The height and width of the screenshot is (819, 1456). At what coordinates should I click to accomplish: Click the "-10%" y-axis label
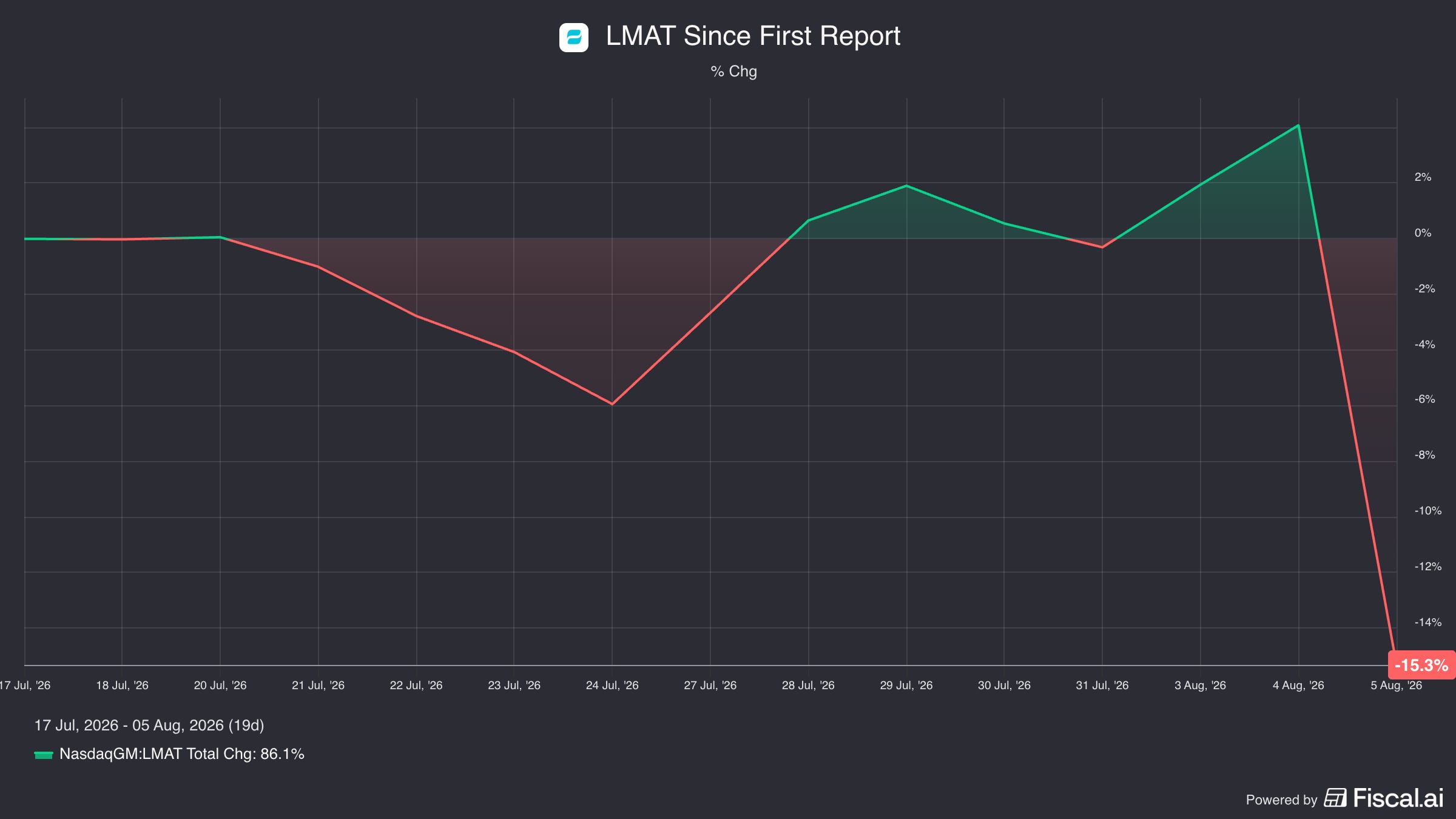(x=1428, y=511)
